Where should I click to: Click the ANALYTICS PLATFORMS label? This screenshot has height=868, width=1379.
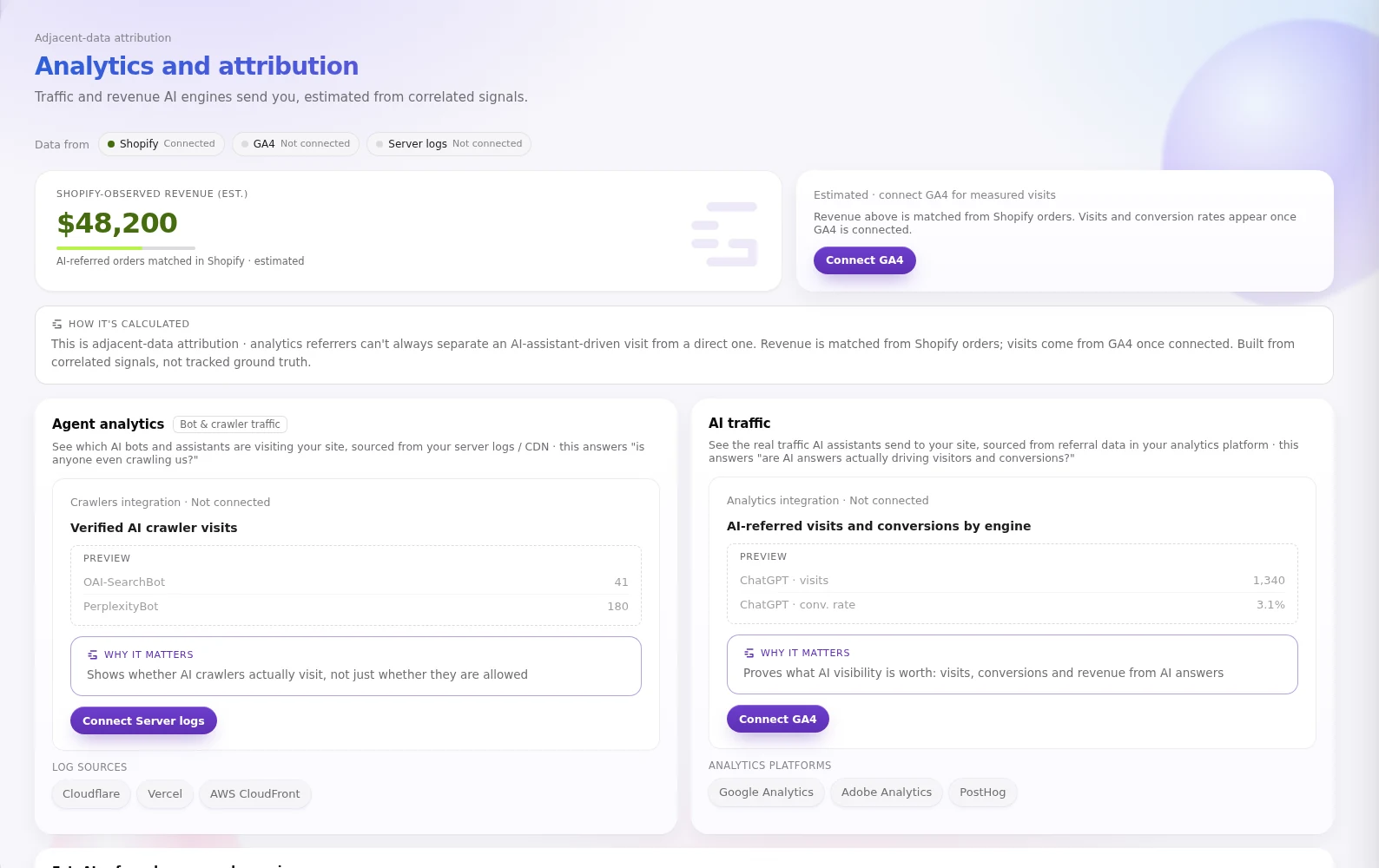point(769,766)
